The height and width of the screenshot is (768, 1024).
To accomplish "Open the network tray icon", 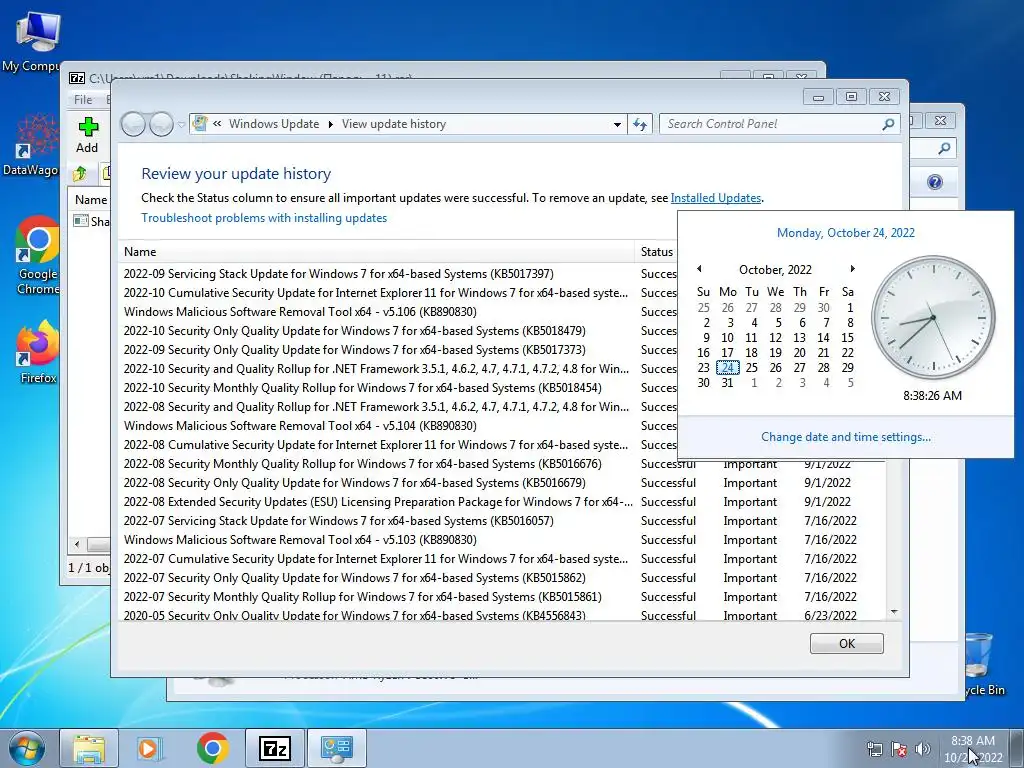I will pyautogui.click(x=874, y=749).
